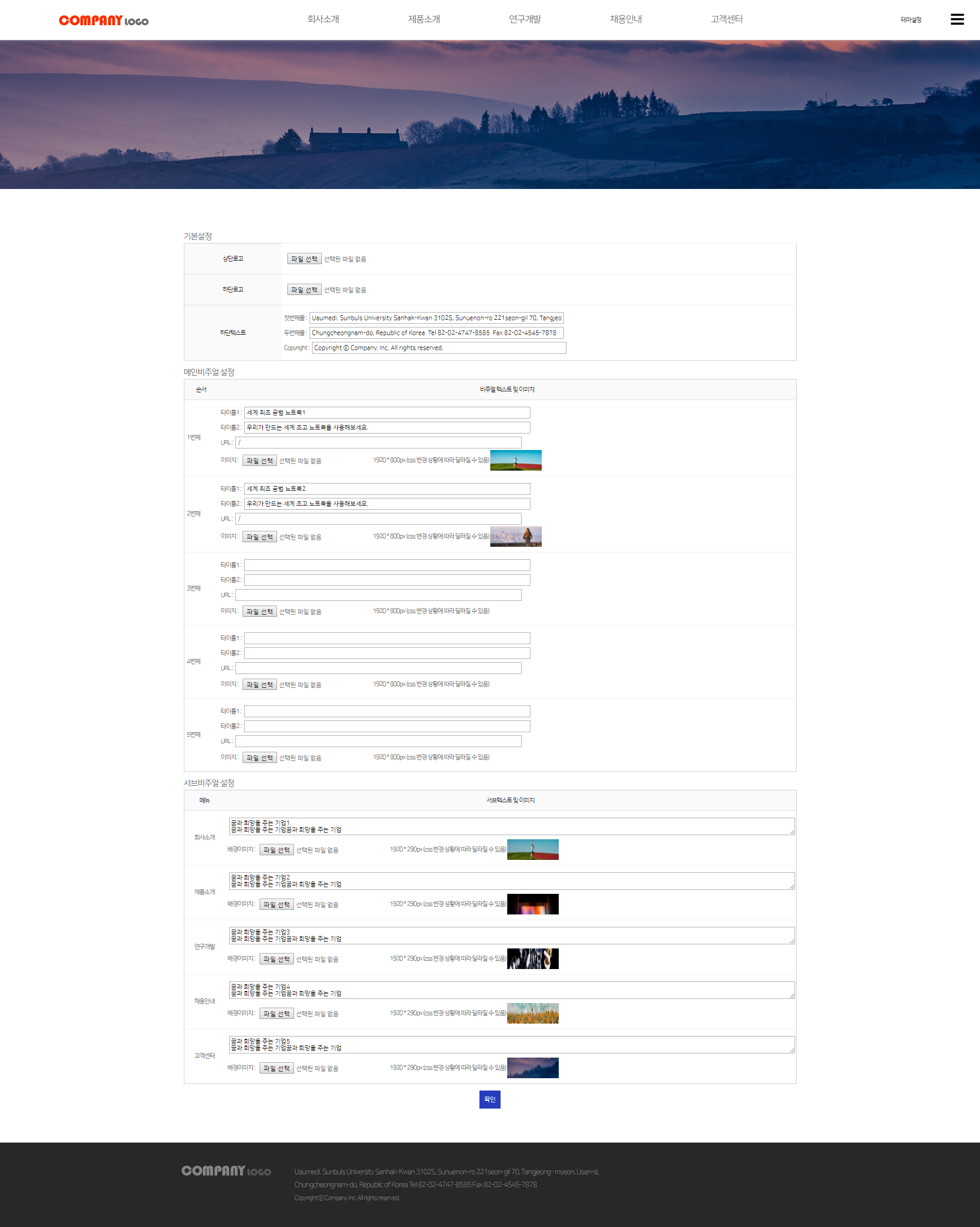980x1227 pixels.
Task: Click 타이틀1 field of first visual
Action: point(387,412)
